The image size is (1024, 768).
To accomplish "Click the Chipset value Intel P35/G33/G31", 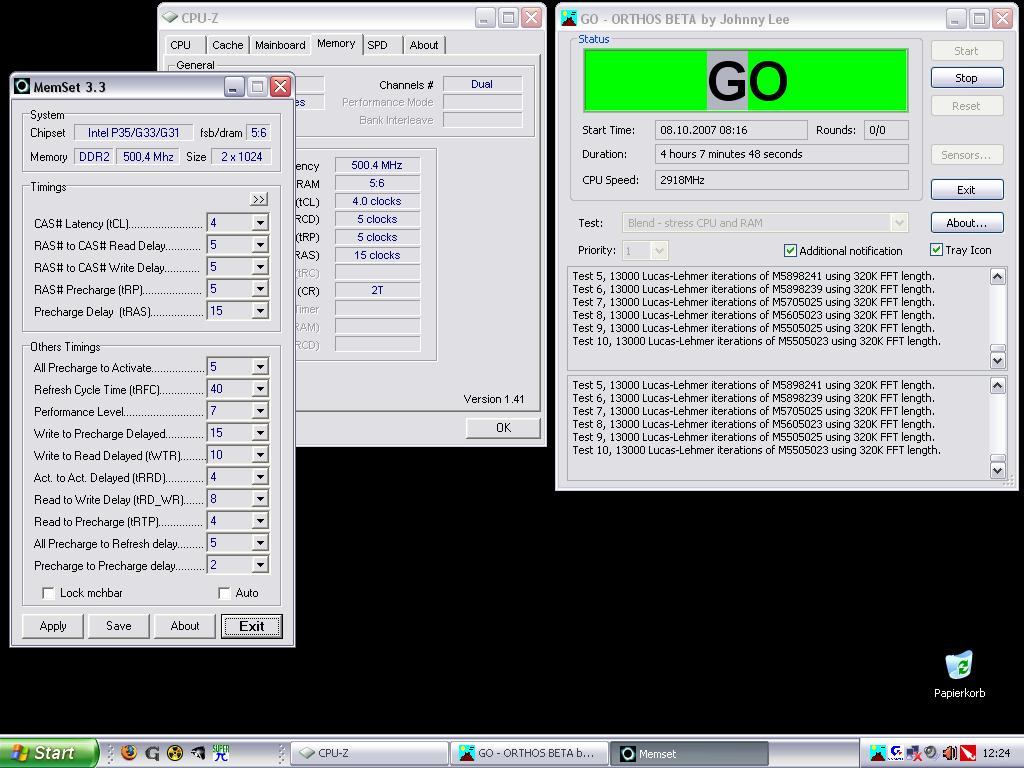I will (134, 133).
